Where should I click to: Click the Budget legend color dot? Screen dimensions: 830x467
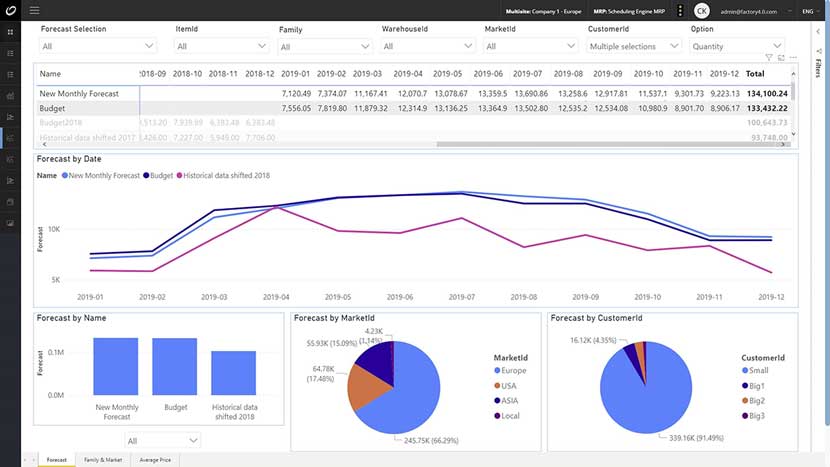146,175
